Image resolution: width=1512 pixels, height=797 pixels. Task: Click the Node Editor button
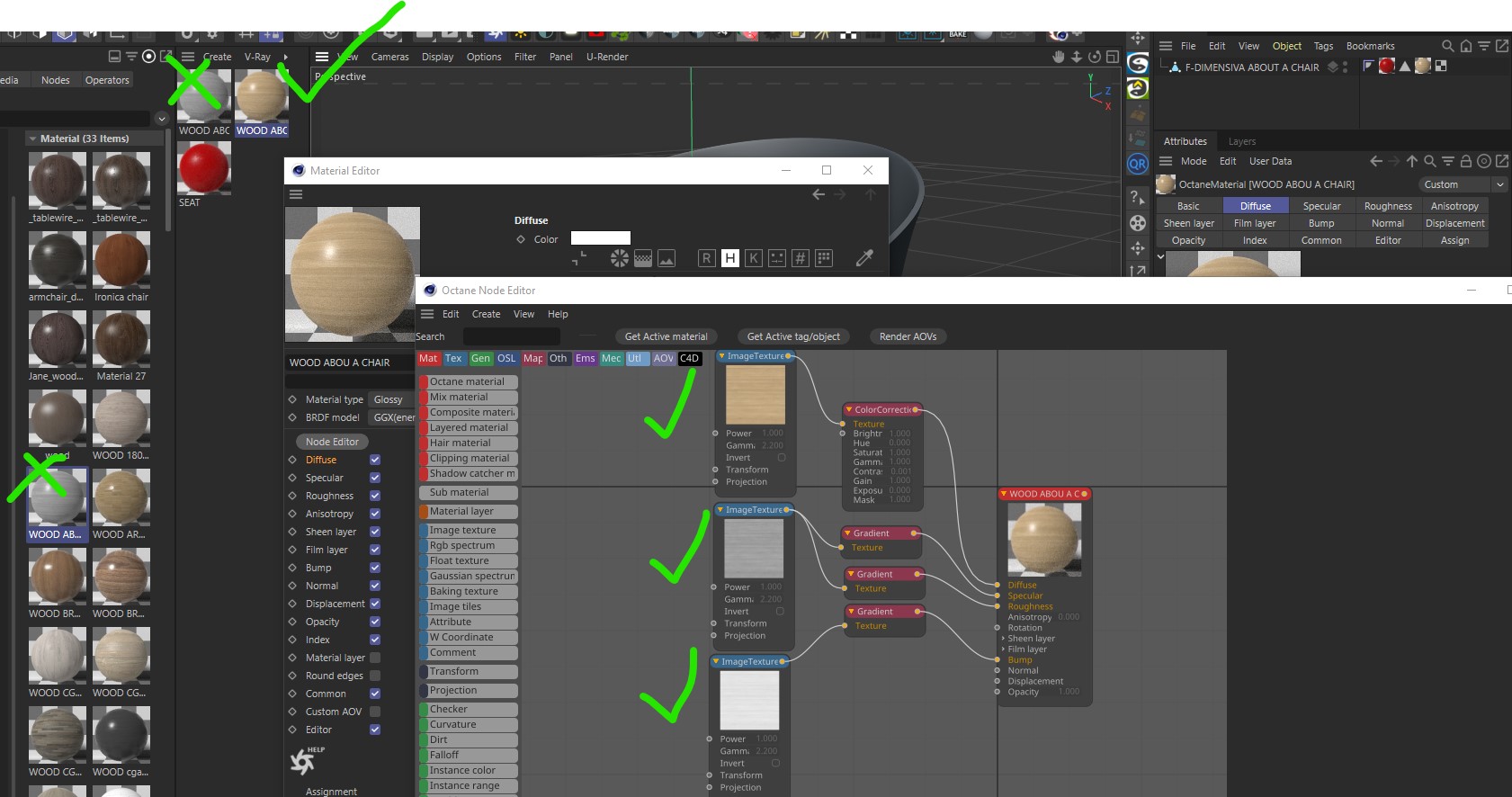(x=332, y=442)
